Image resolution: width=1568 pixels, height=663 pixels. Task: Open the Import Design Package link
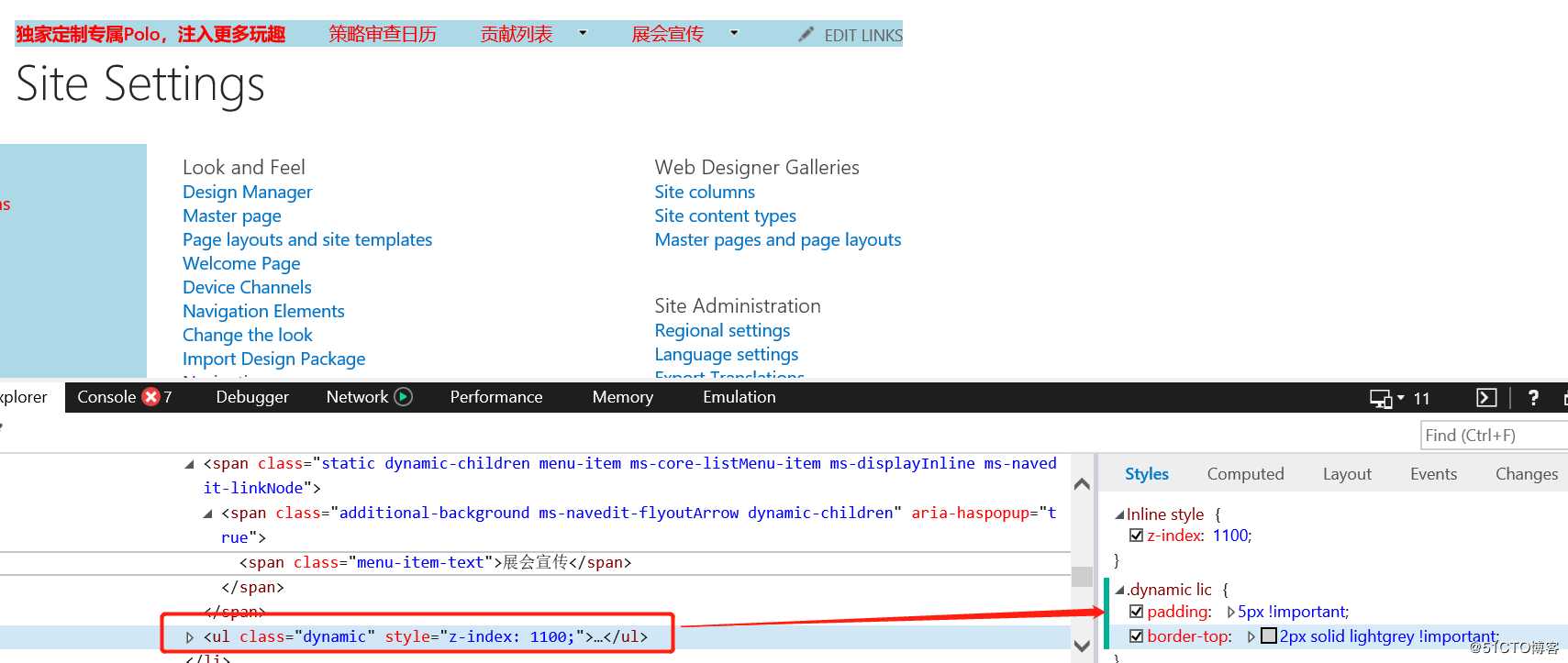tap(273, 359)
